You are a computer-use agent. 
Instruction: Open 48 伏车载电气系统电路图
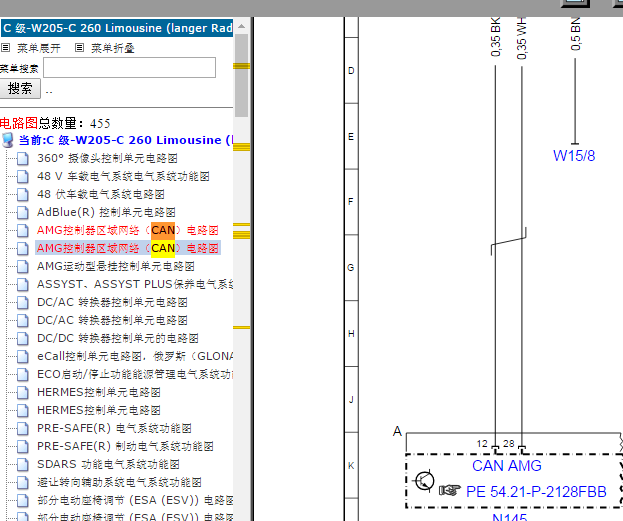point(101,194)
